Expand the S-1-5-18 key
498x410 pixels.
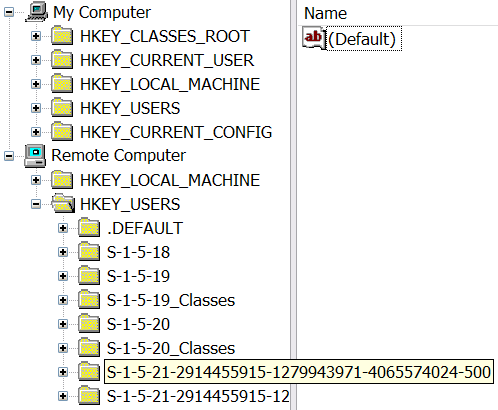click(x=63, y=252)
